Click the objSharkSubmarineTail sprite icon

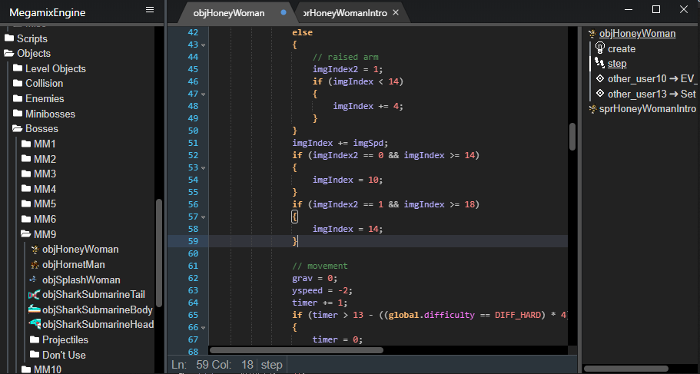[x=34, y=295]
